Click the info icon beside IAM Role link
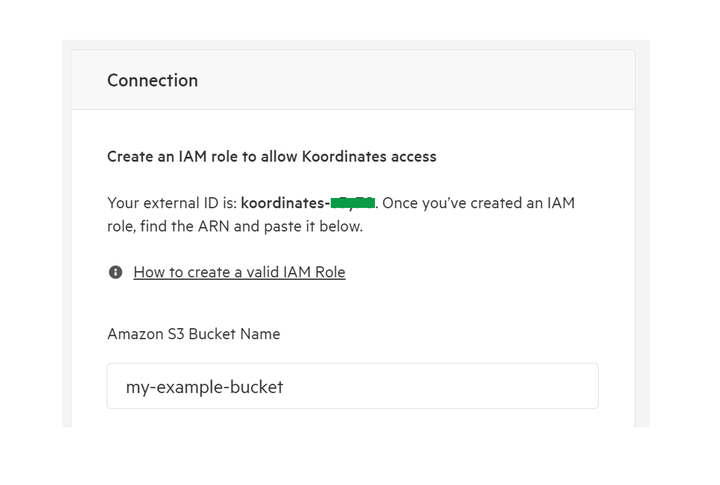The image size is (720, 485). [x=115, y=272]
